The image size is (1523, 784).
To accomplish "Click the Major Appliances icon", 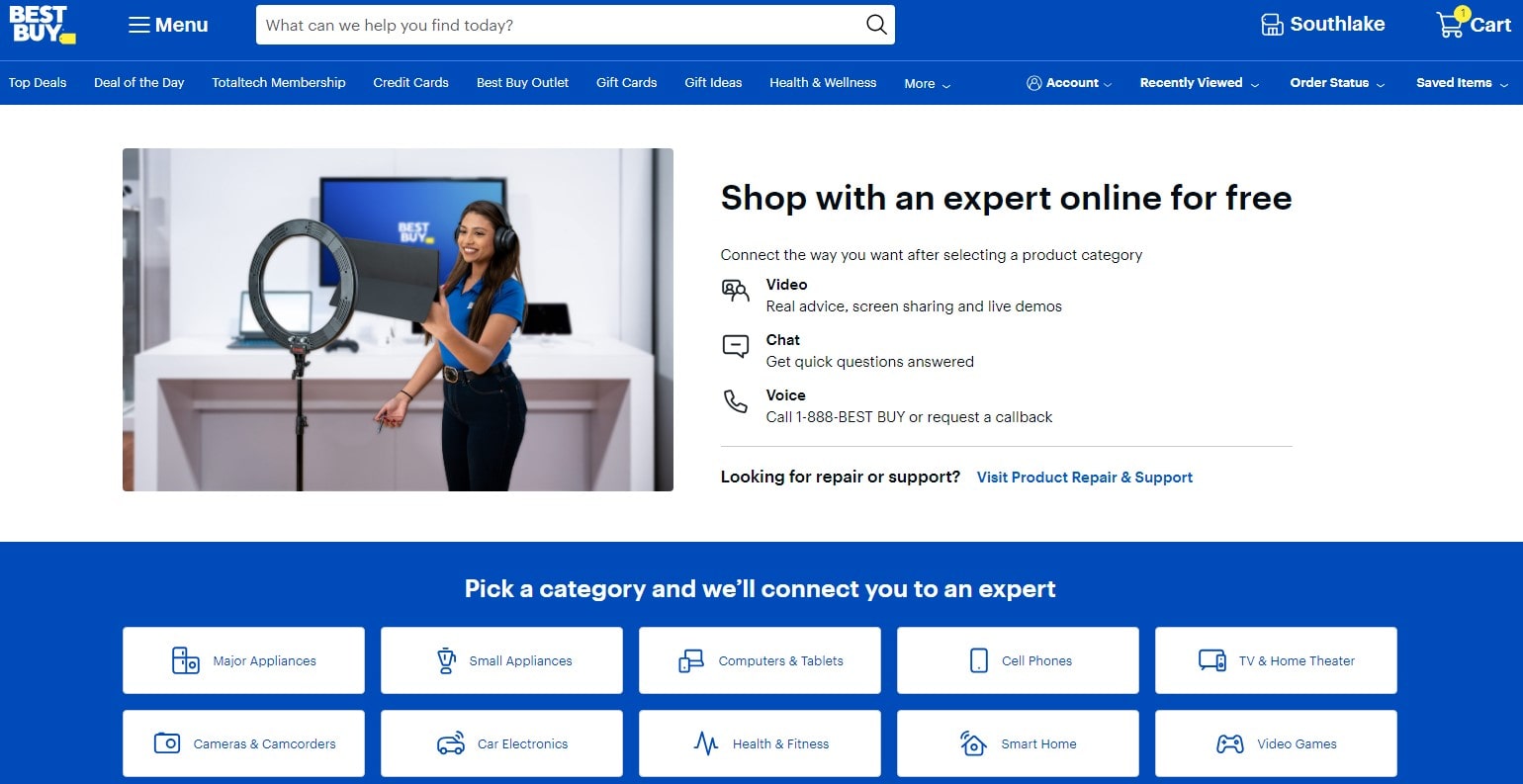I will click(186, 660).
